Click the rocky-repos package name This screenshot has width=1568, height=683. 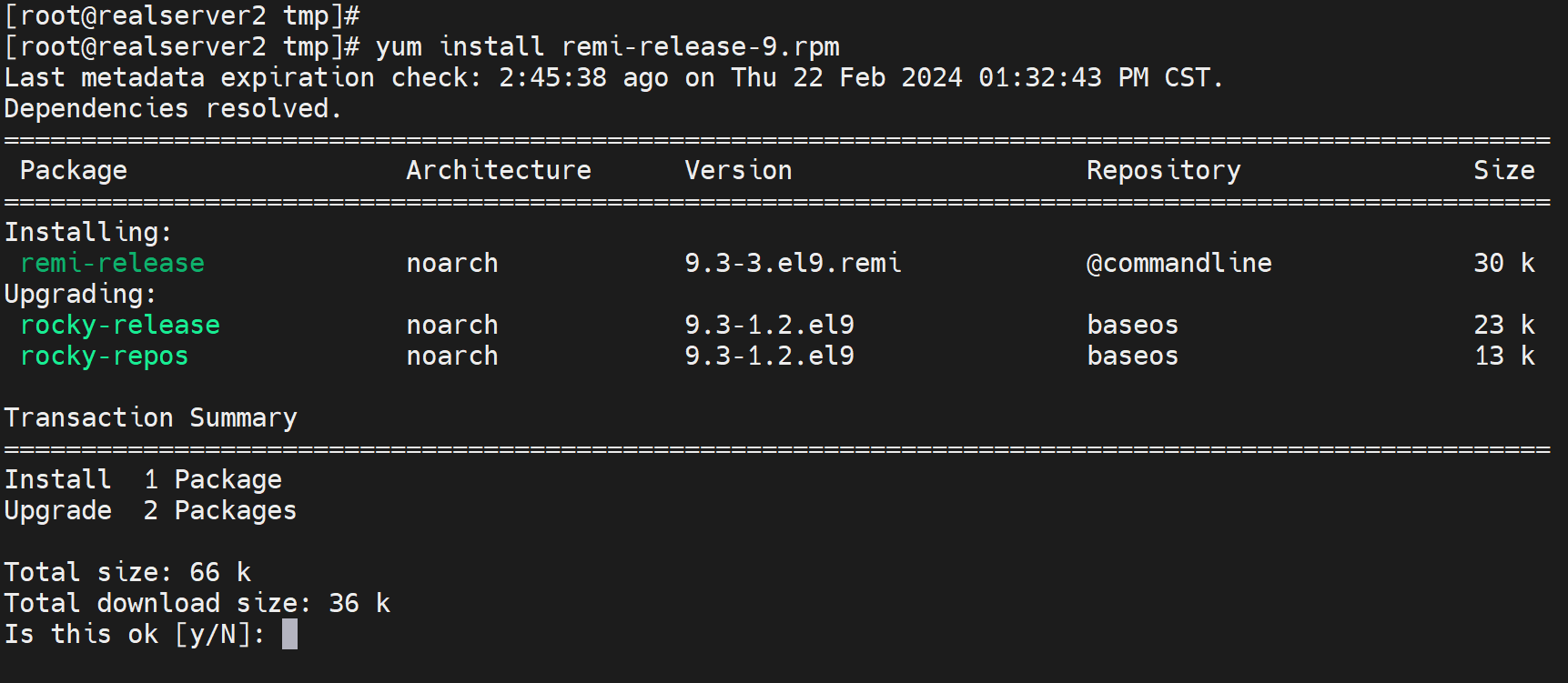click(104, 356)
